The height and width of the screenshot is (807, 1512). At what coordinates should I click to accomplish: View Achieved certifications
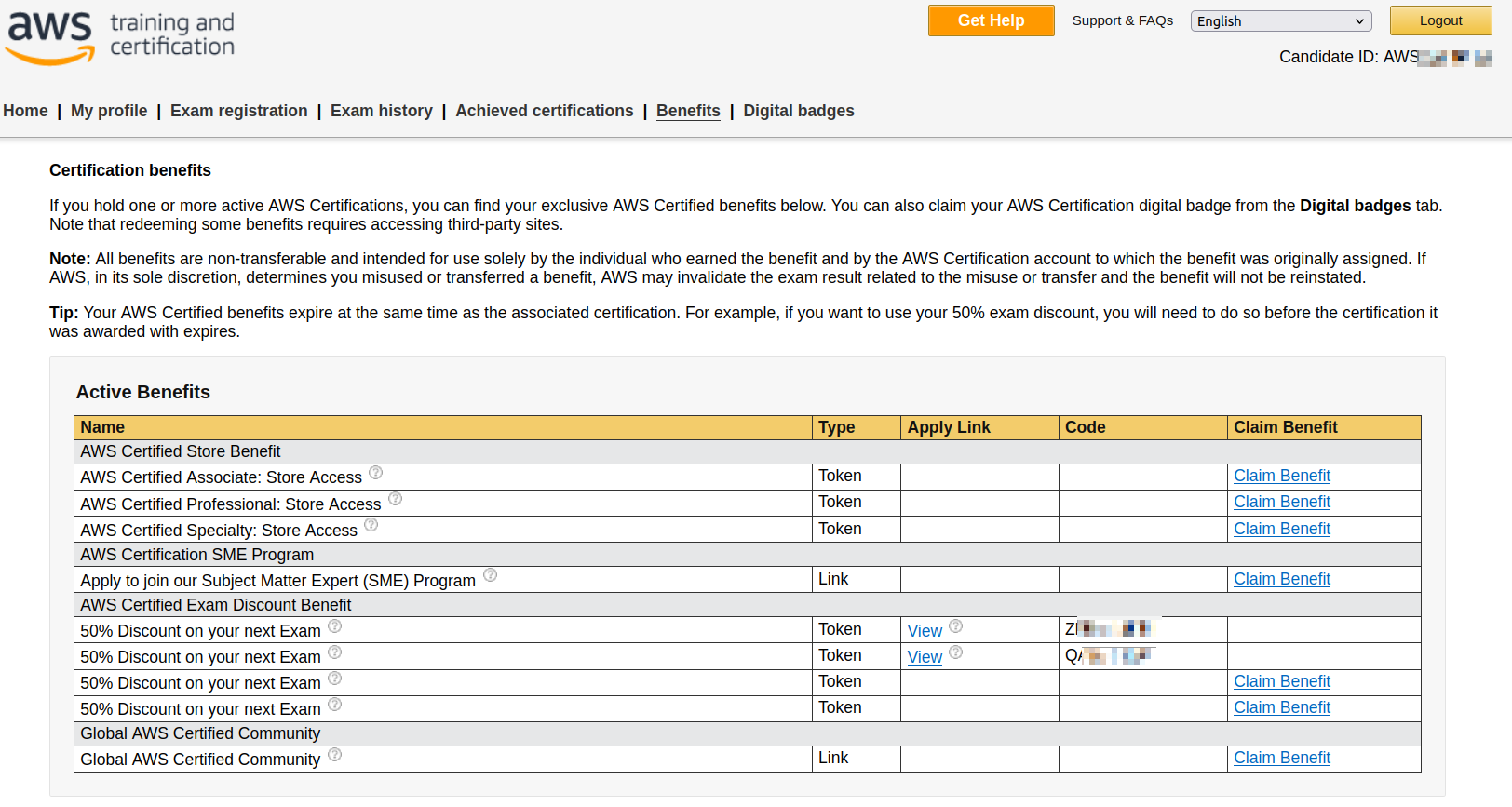[545, 111]
